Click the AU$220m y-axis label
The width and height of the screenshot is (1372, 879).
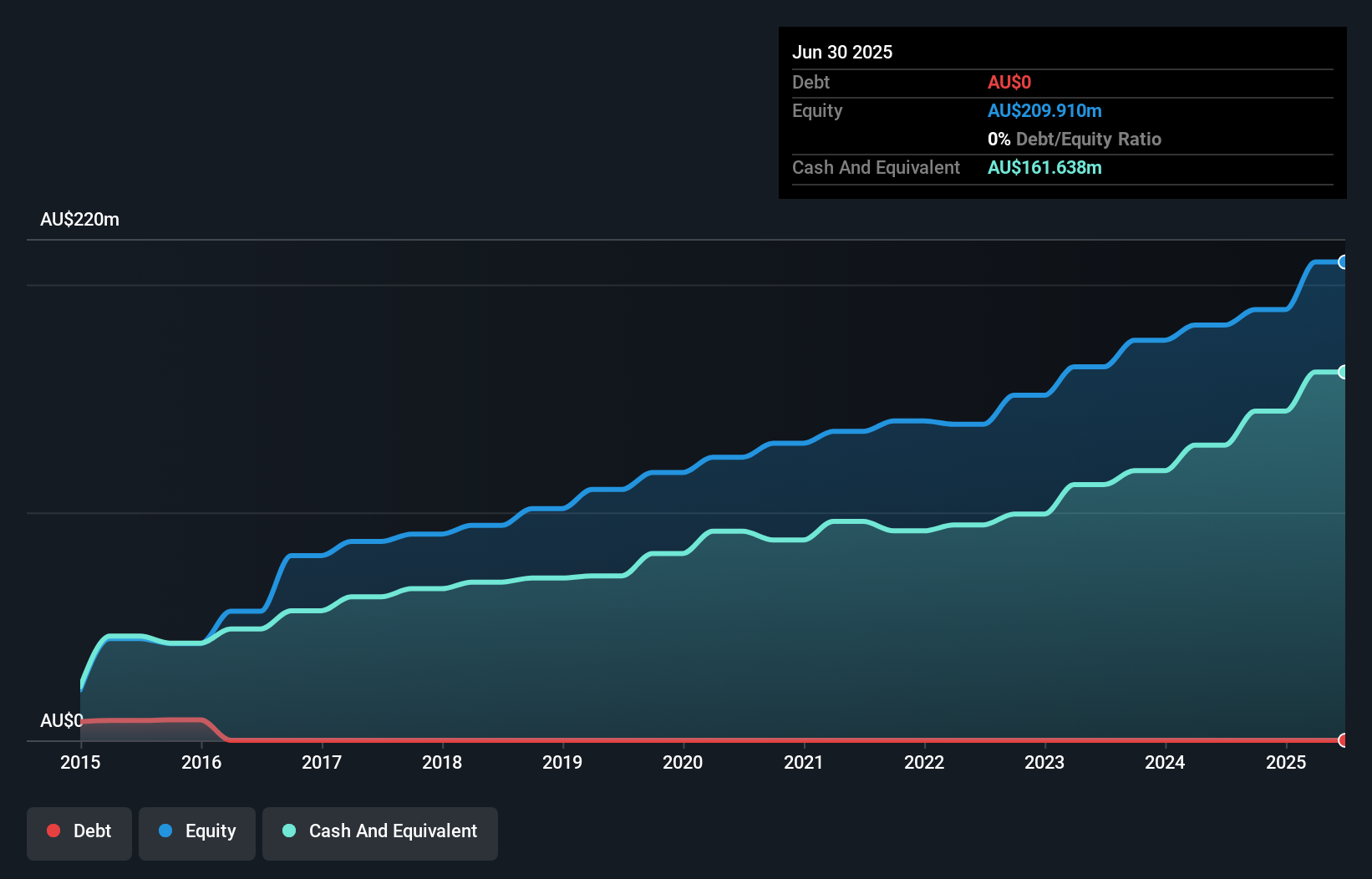(80, 219)
